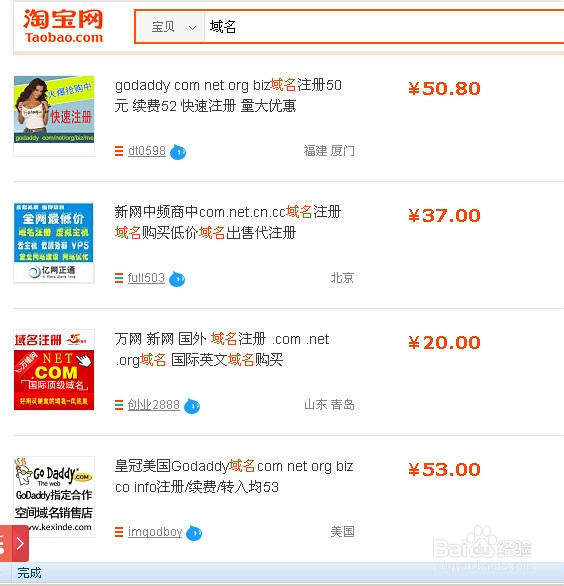
Task: Click the blue Wangwang chat icon for dt0598
Action: 178,152
